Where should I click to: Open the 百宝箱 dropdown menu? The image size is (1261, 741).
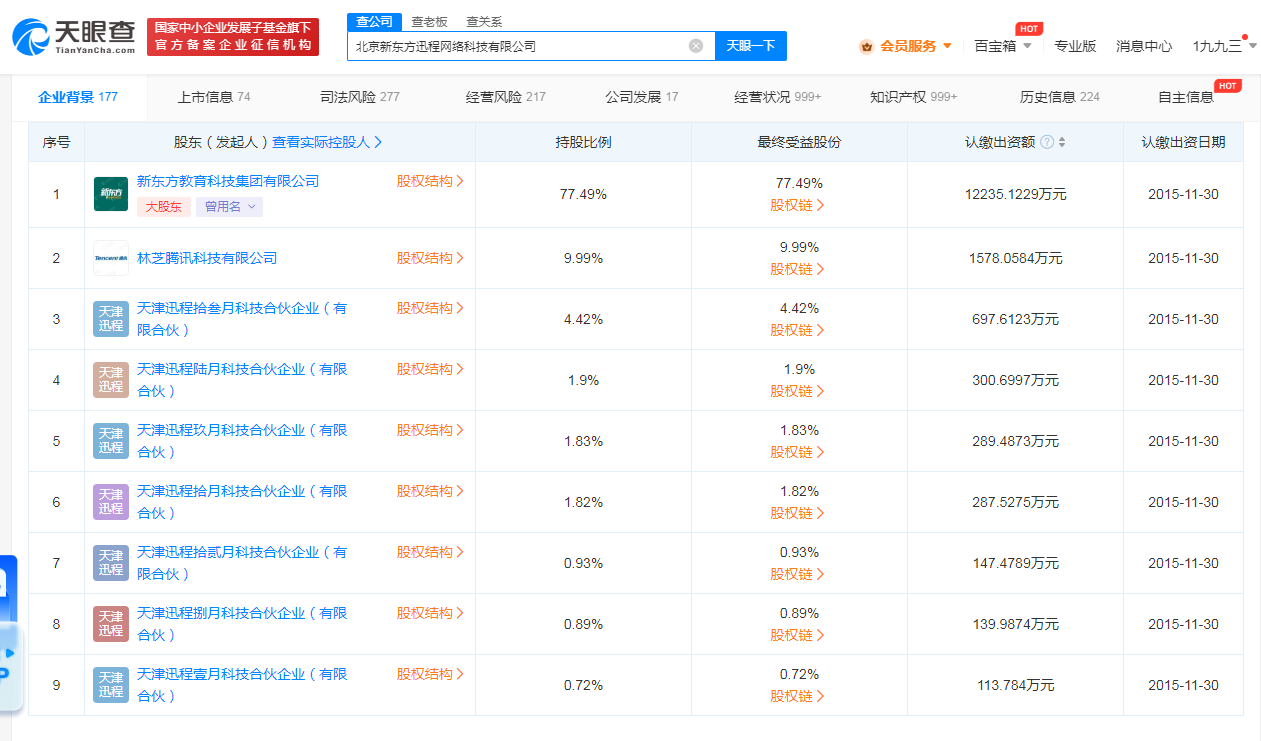[x=1003, y=46]
